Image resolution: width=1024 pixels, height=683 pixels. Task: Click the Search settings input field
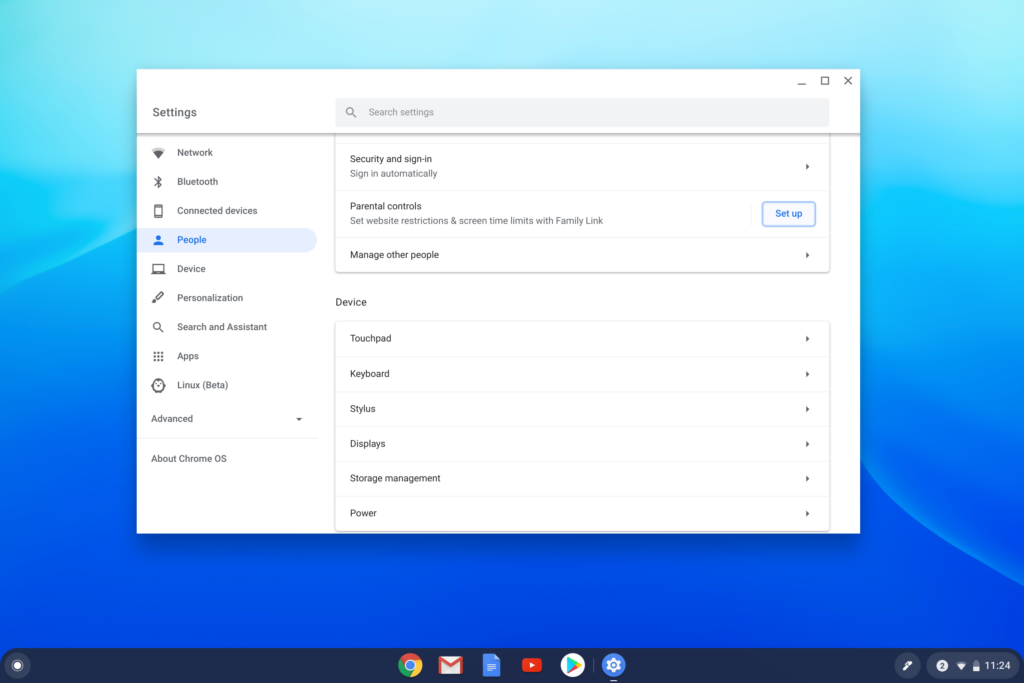[582, 112]
